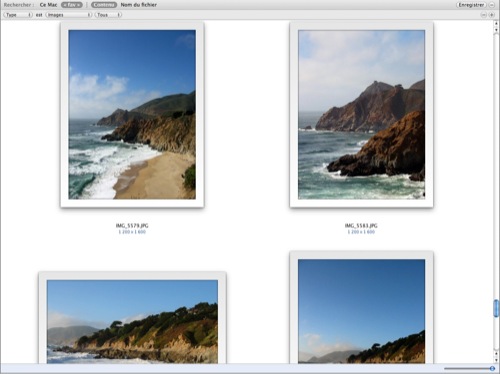Click the minus button beside Enregistrer
Image resolution: width=500 pixels, height=374 pixels.
[492, 5]
